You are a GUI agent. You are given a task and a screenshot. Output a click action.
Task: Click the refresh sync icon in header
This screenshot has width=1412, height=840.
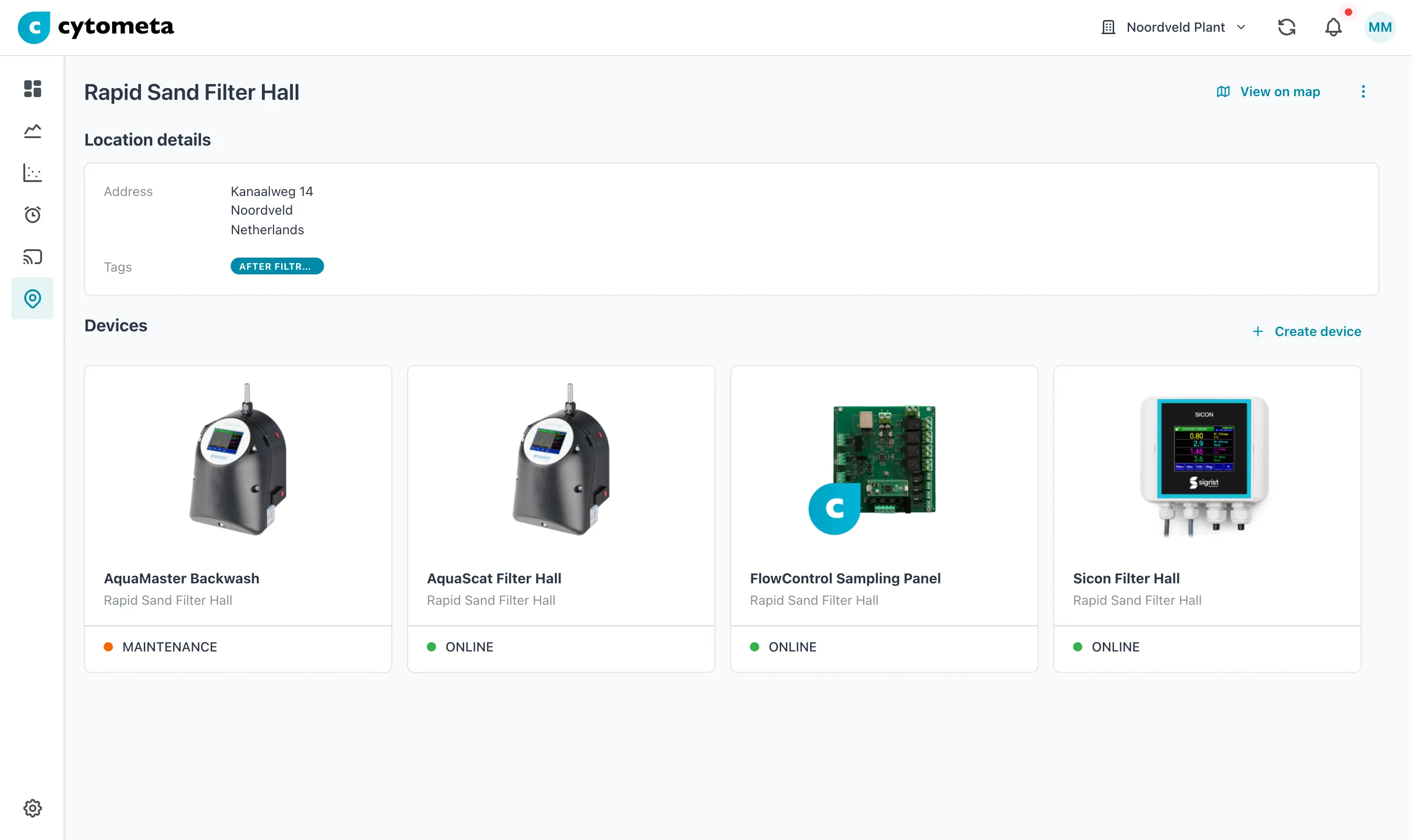(x=1286, y=27)
